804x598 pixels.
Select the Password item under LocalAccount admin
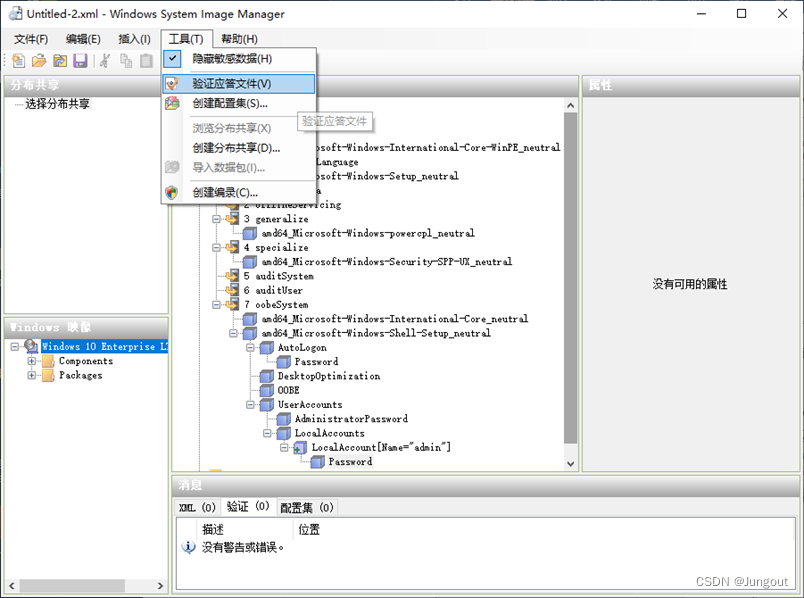(350, 462)
